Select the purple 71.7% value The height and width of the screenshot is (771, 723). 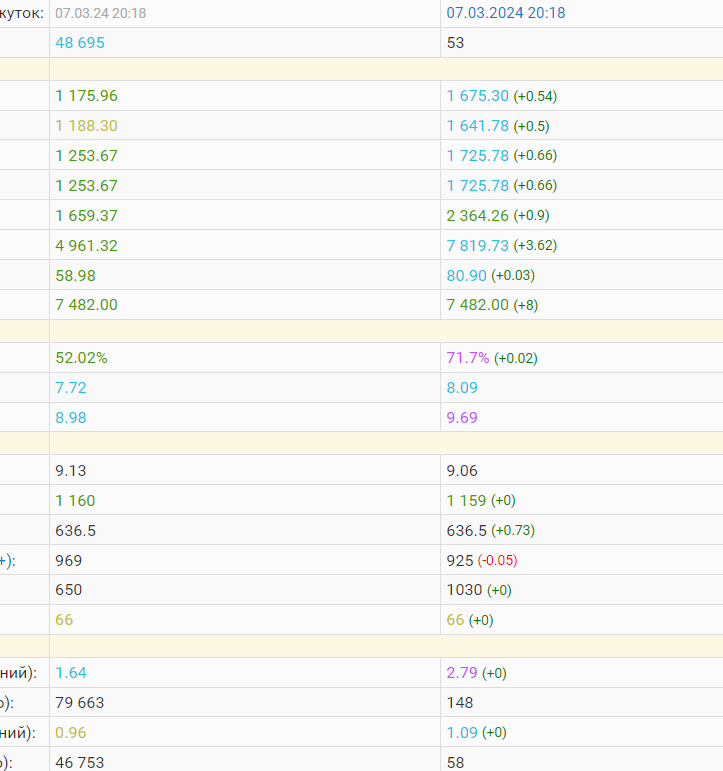(x=468, y=358)
